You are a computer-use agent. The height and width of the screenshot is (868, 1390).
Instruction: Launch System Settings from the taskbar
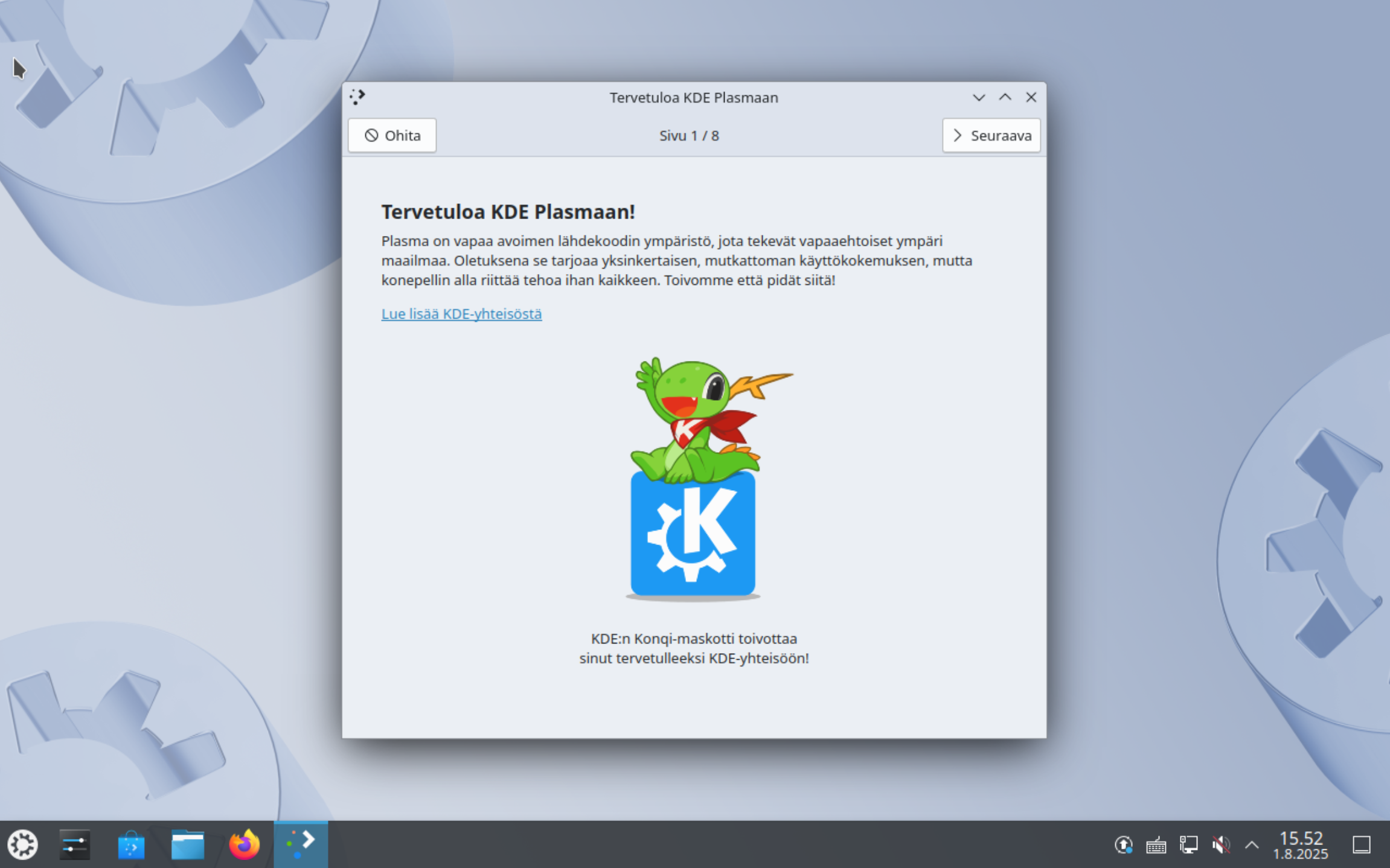pyautogui.click(x=75, y=844)
